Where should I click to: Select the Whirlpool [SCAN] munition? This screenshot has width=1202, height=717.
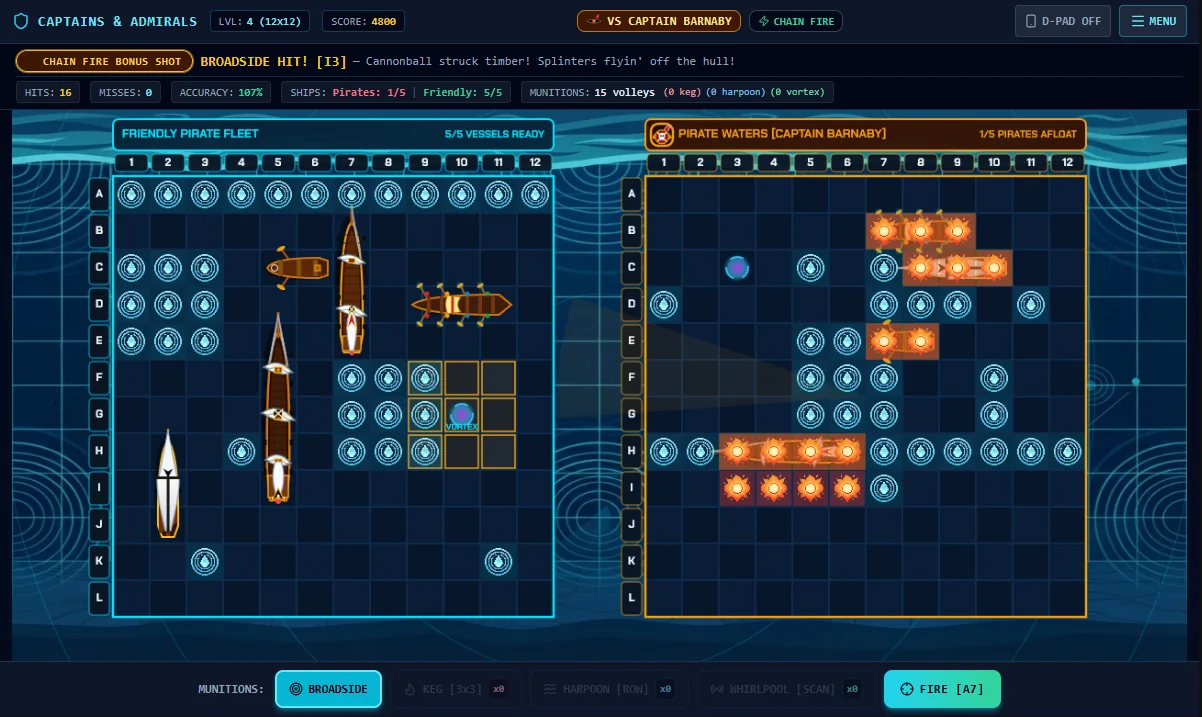785,689
